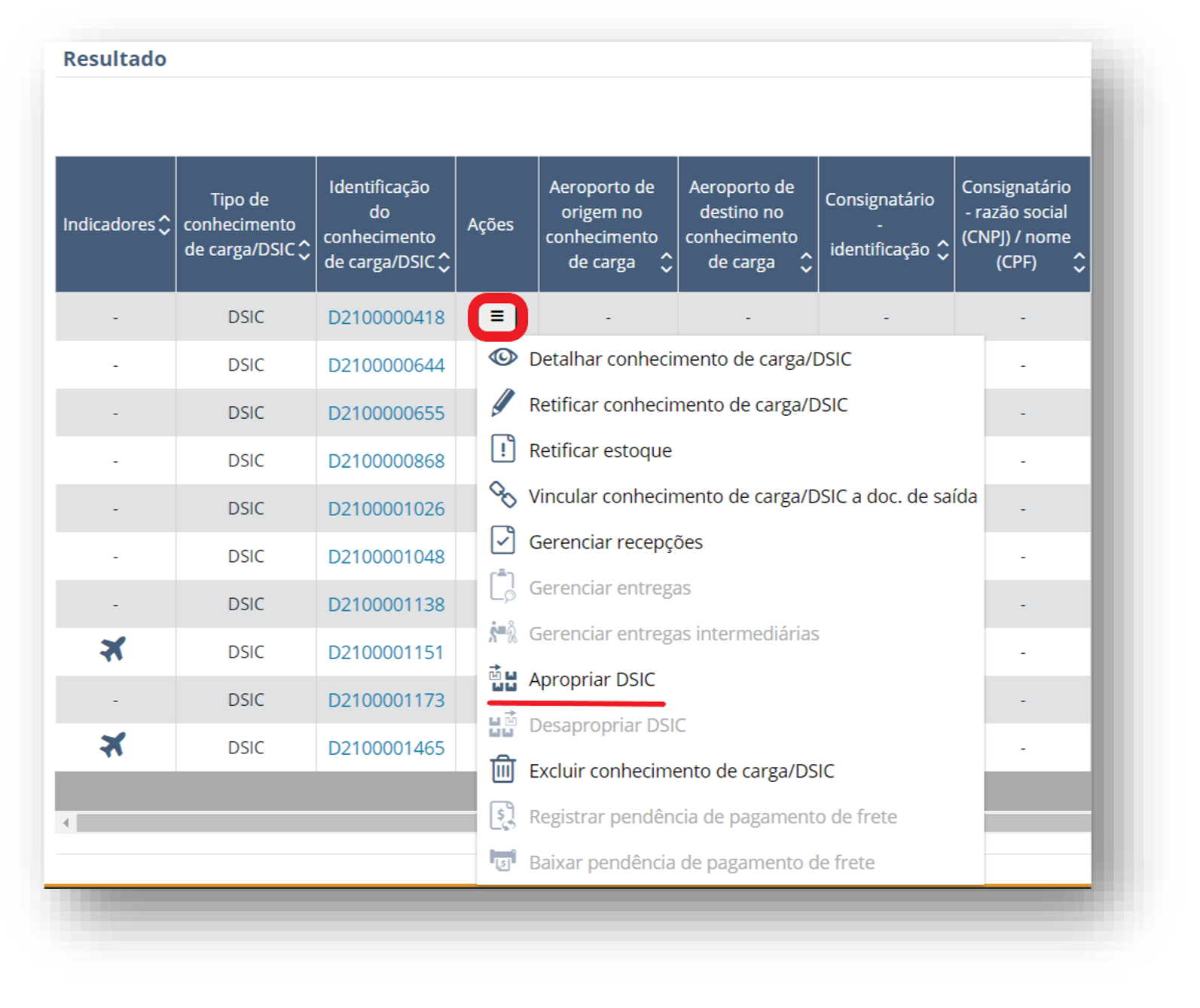
Task: Click the Desapropriar DSIC entry
Action: 607,725
